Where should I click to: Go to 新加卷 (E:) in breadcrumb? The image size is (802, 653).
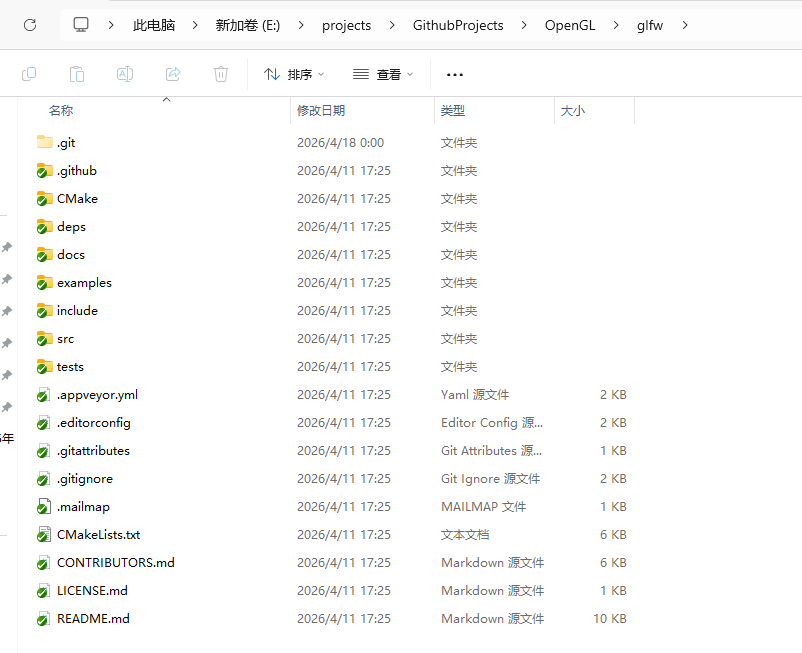pos(248,25)
